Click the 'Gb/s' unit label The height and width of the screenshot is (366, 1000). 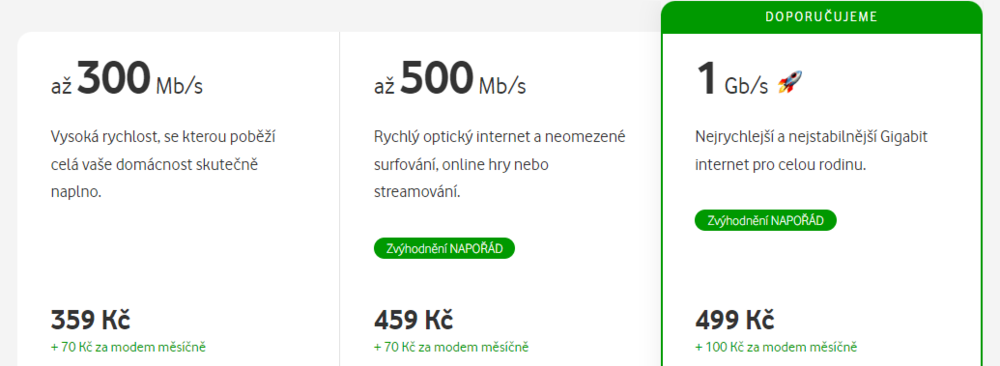(746, 86)
